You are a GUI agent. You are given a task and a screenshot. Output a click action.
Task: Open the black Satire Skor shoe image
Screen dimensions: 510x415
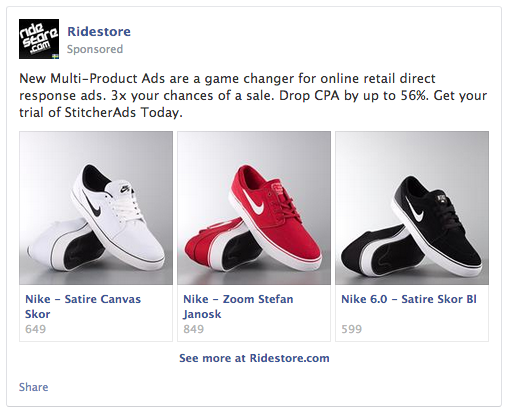coord(412,208)
